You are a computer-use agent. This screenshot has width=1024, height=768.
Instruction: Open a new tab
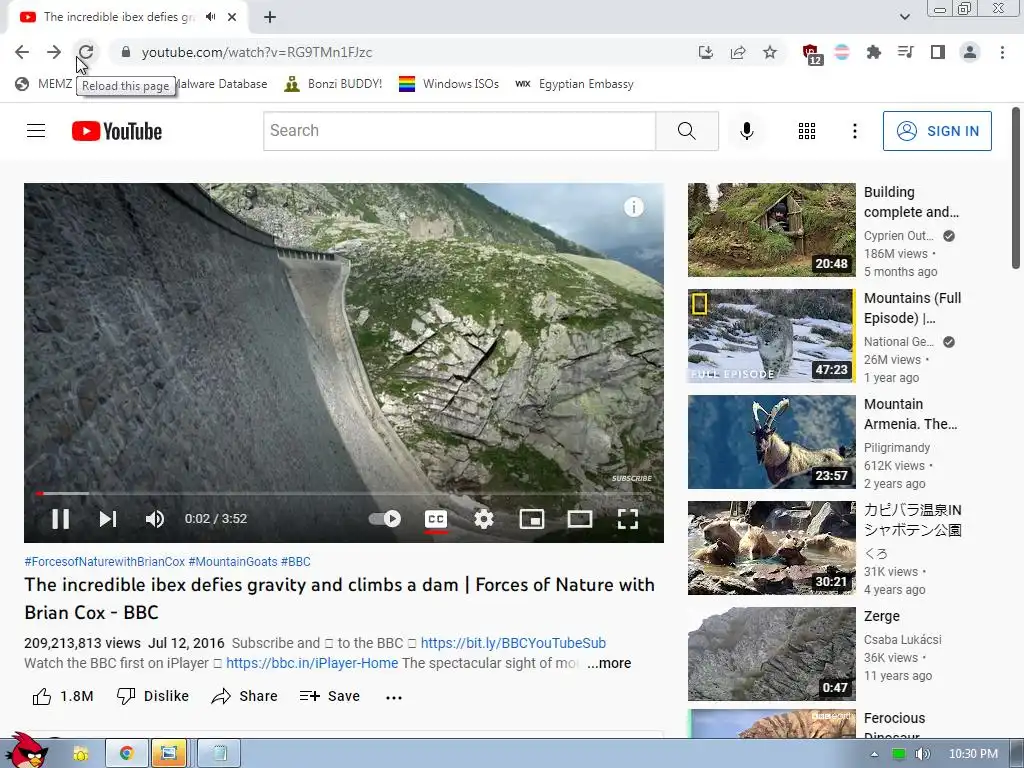point(270,17)
